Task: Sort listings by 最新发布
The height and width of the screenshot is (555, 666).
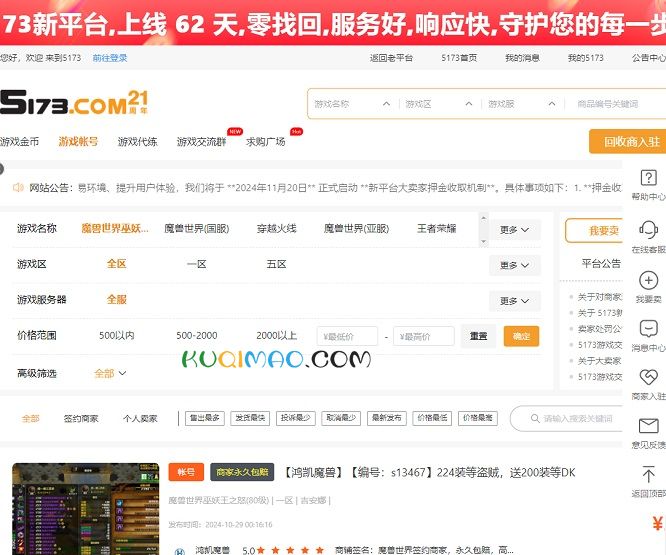Action: (x=387, y=418)
